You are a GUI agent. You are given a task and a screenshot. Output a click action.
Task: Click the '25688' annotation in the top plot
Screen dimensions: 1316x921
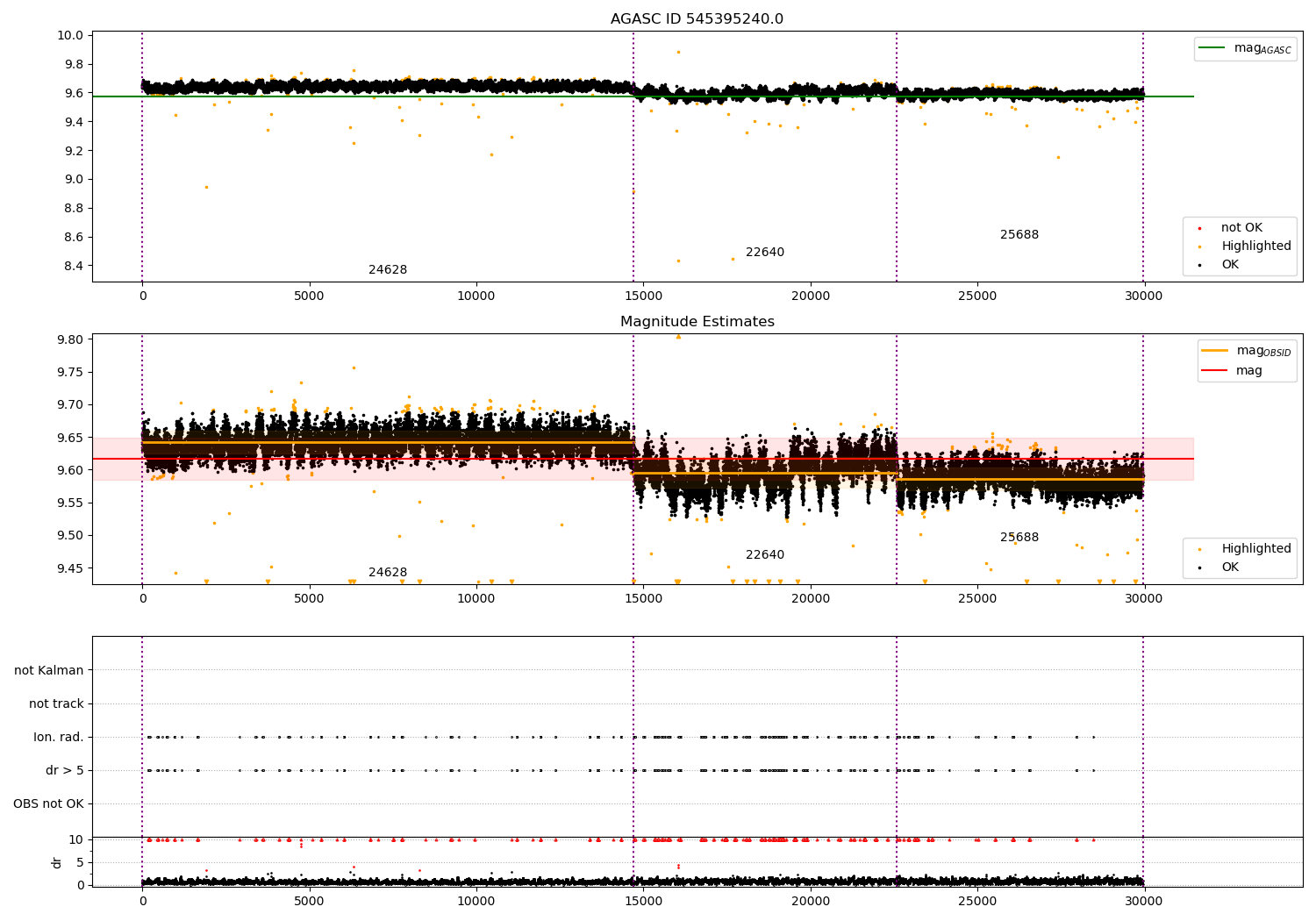click(x=1019, y=235)
